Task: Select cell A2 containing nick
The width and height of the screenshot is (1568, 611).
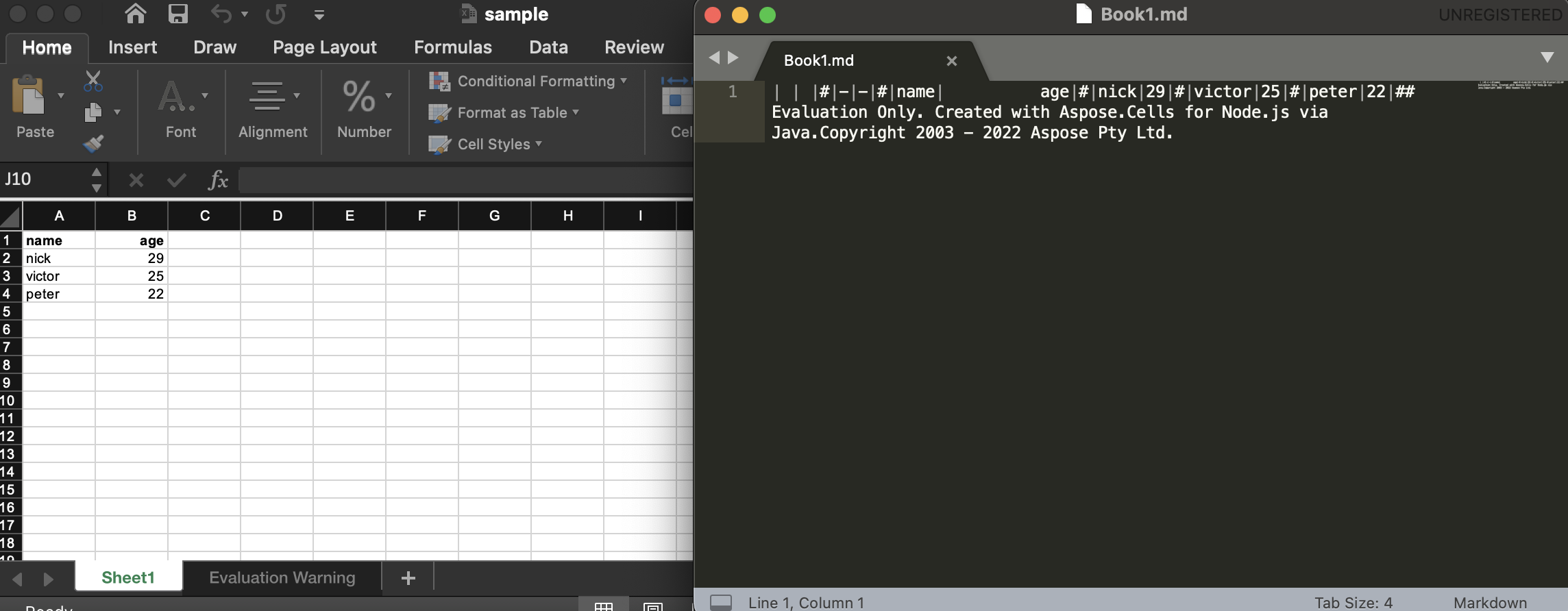Action: pyautogui.click(x=59, y=258)
